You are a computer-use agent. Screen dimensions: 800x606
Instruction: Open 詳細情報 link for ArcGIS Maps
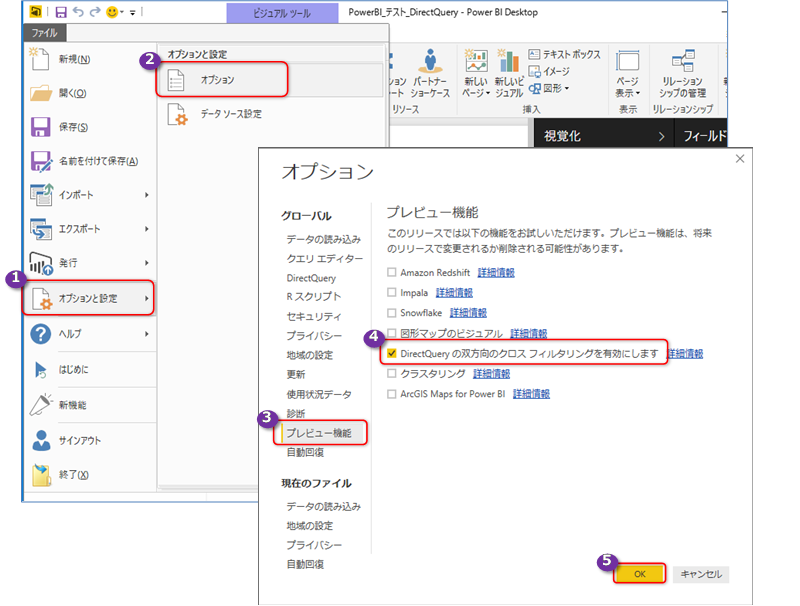531,394
